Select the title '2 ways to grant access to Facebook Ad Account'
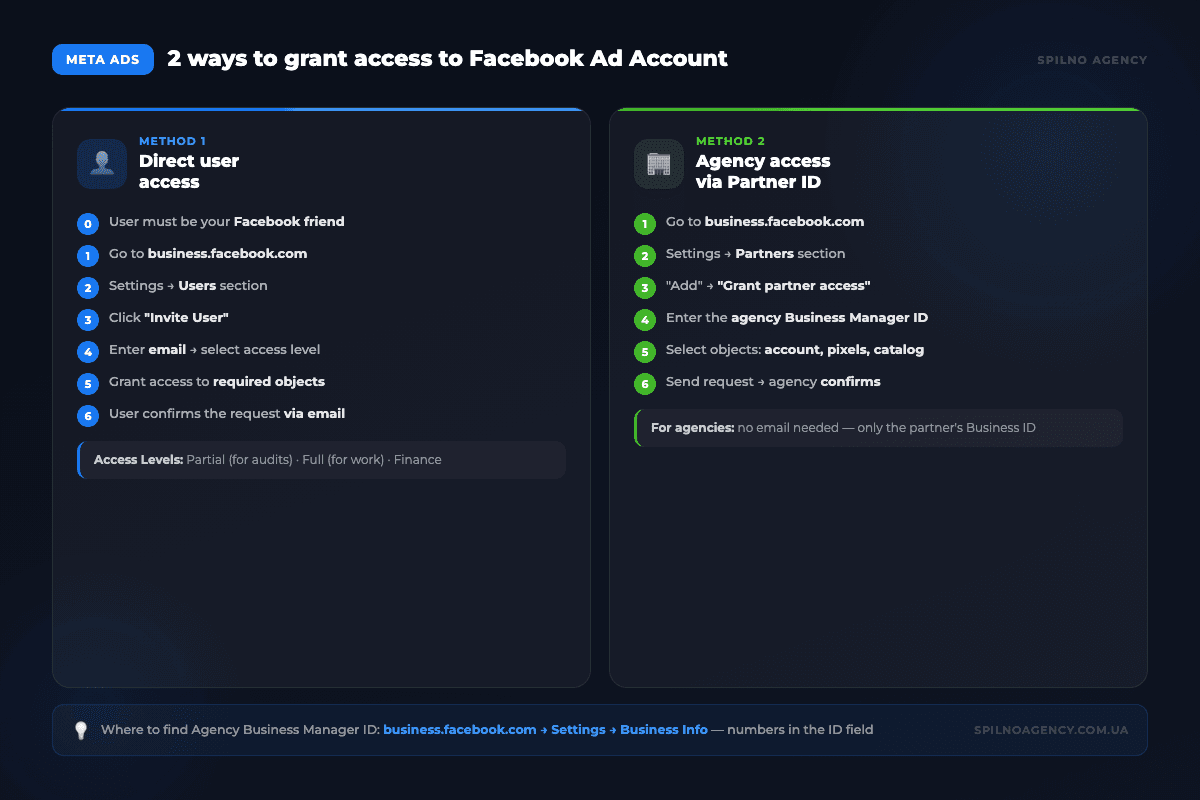This screenshot has width=1200, height=800. click(x=447, y=59)
